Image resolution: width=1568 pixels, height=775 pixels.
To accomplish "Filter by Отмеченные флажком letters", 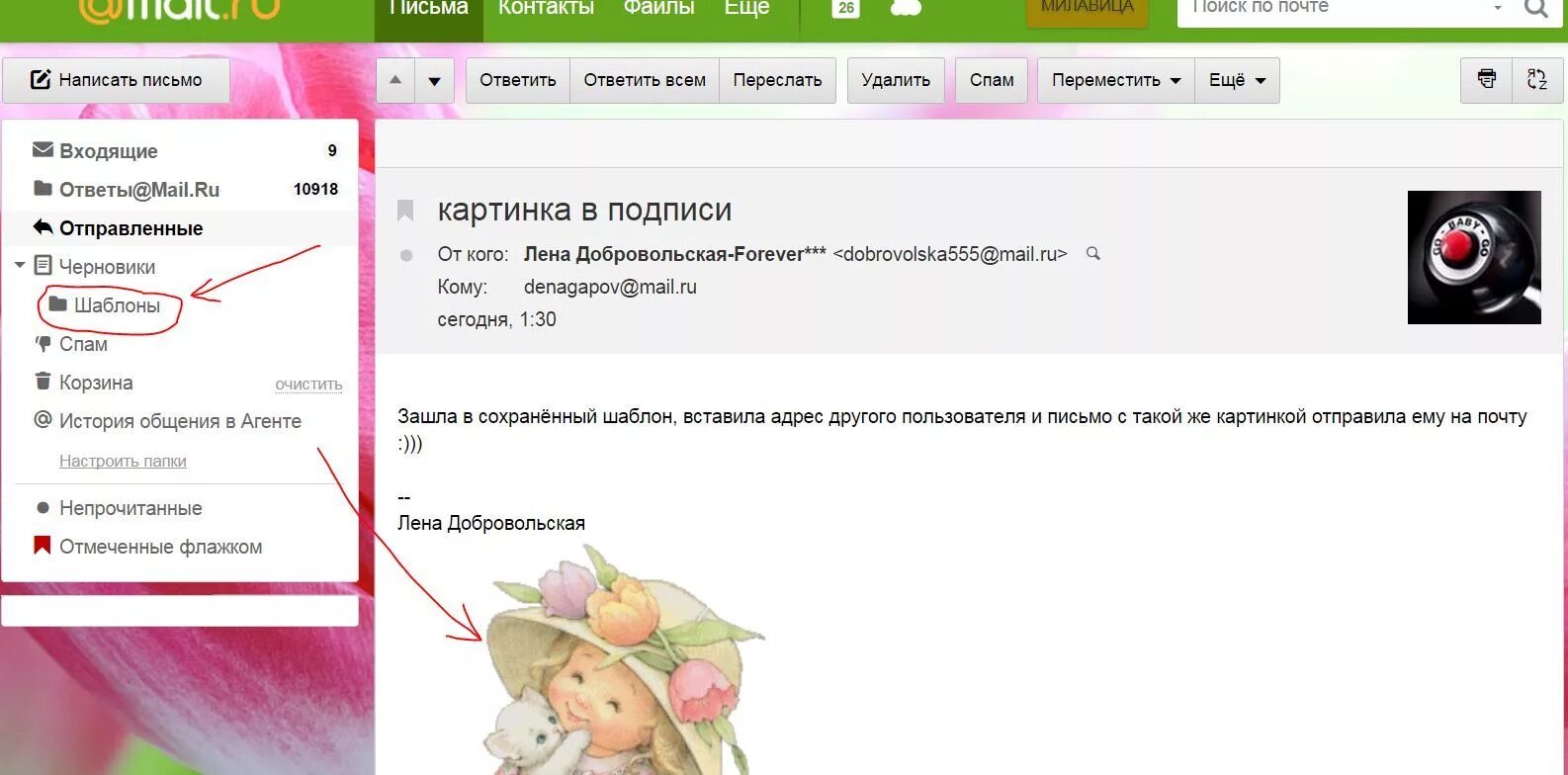I will coord(160,547).
